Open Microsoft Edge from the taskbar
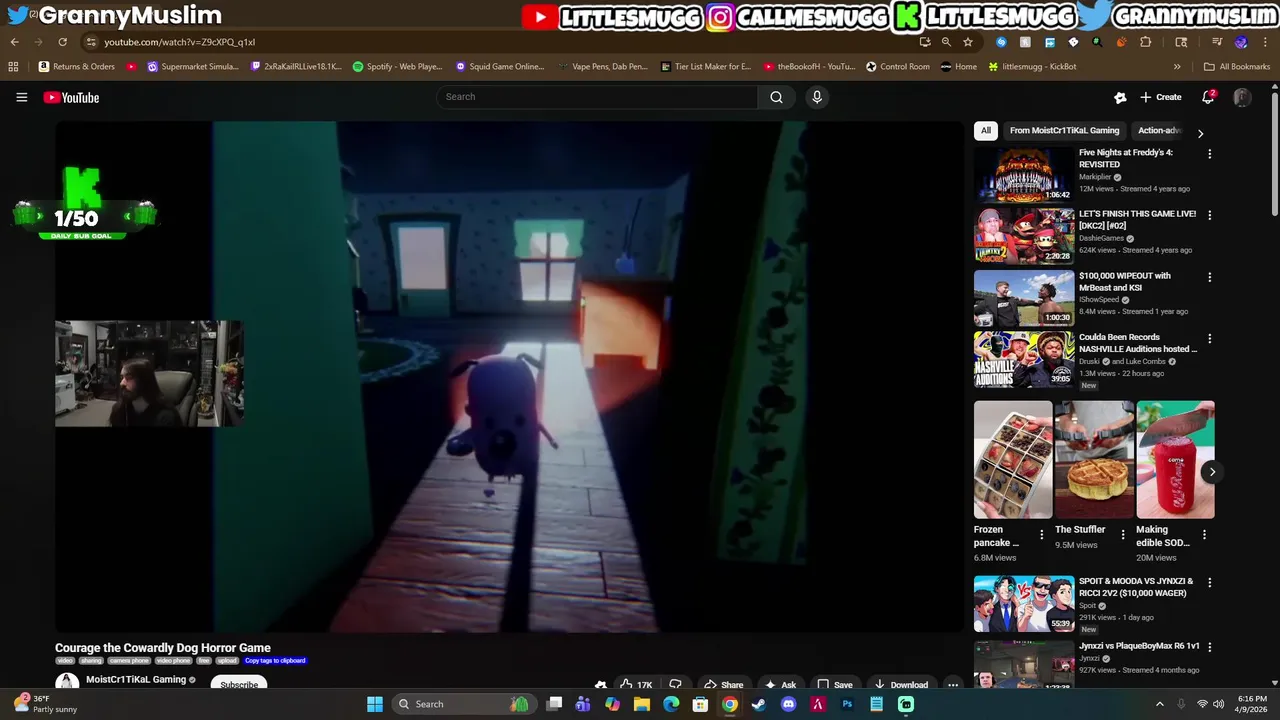The image size is (1280, 720). (x=671, y=704)
